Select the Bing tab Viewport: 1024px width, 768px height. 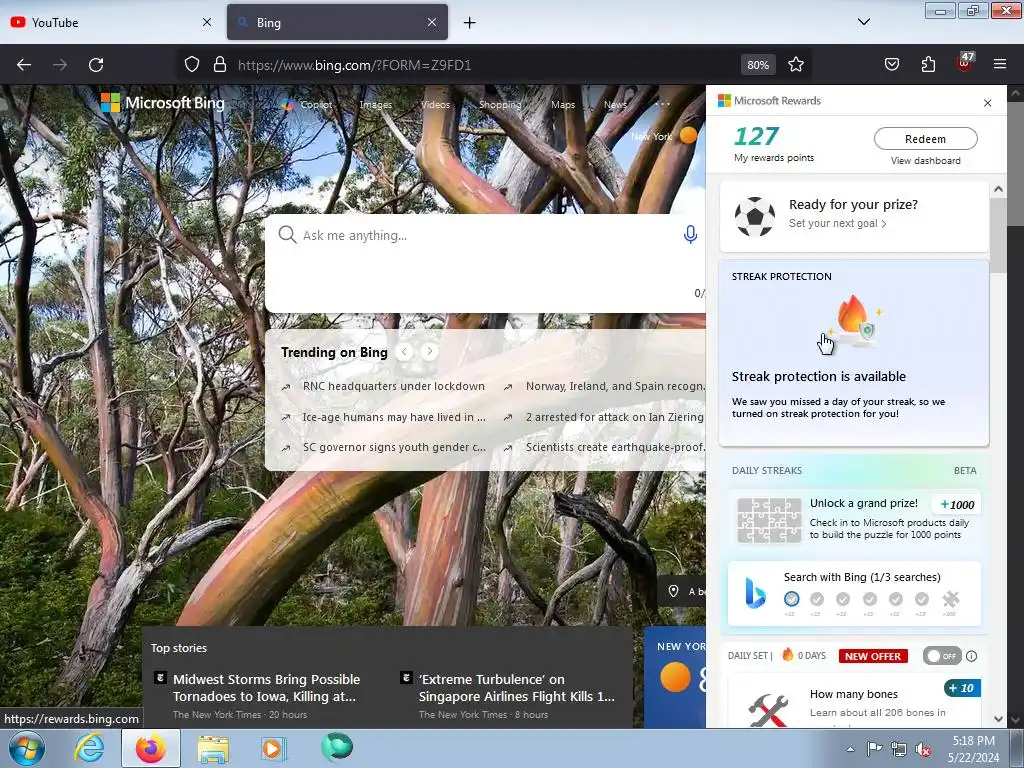(338, 22)
